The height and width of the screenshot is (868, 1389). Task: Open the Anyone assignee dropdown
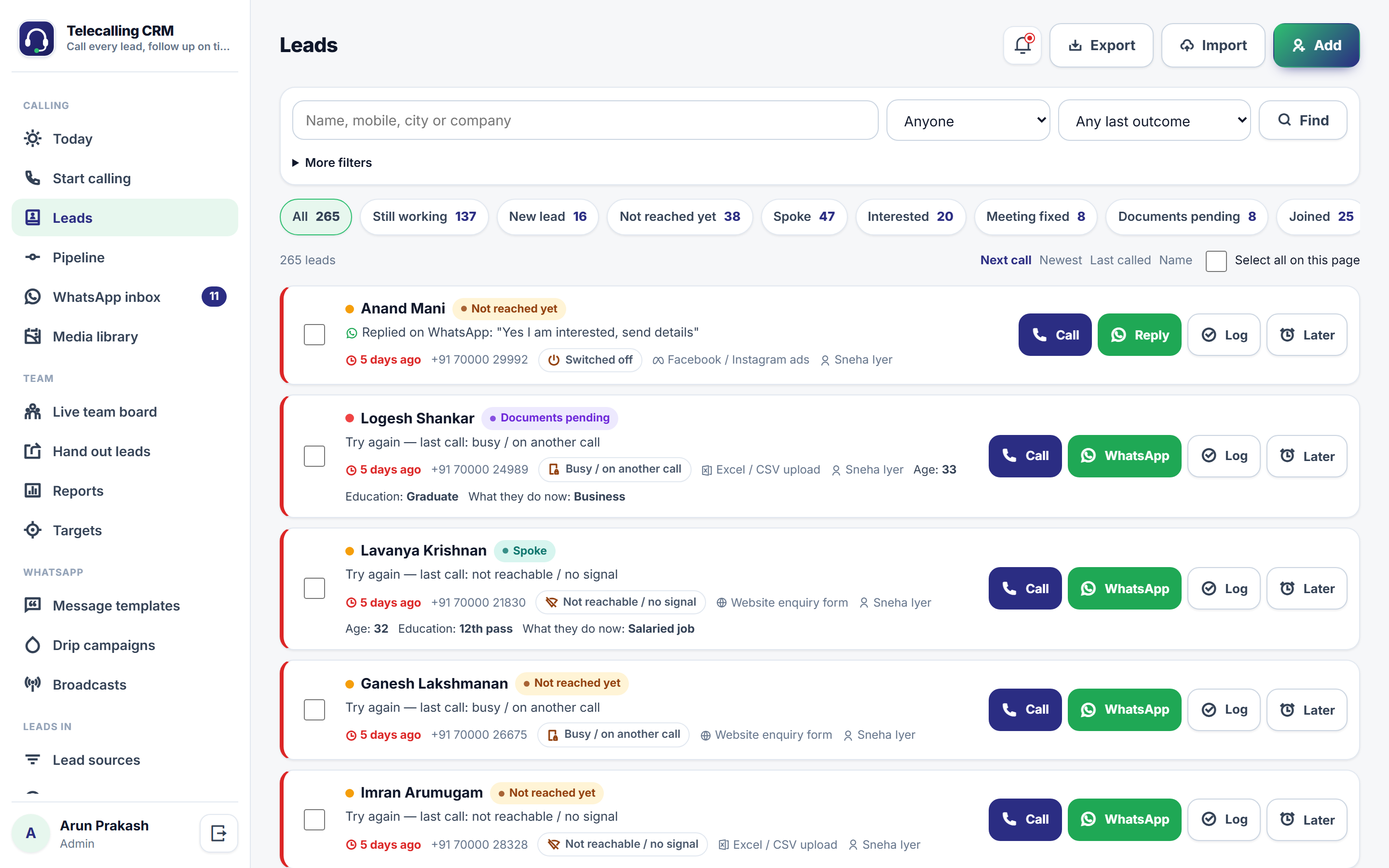point(968,121)
